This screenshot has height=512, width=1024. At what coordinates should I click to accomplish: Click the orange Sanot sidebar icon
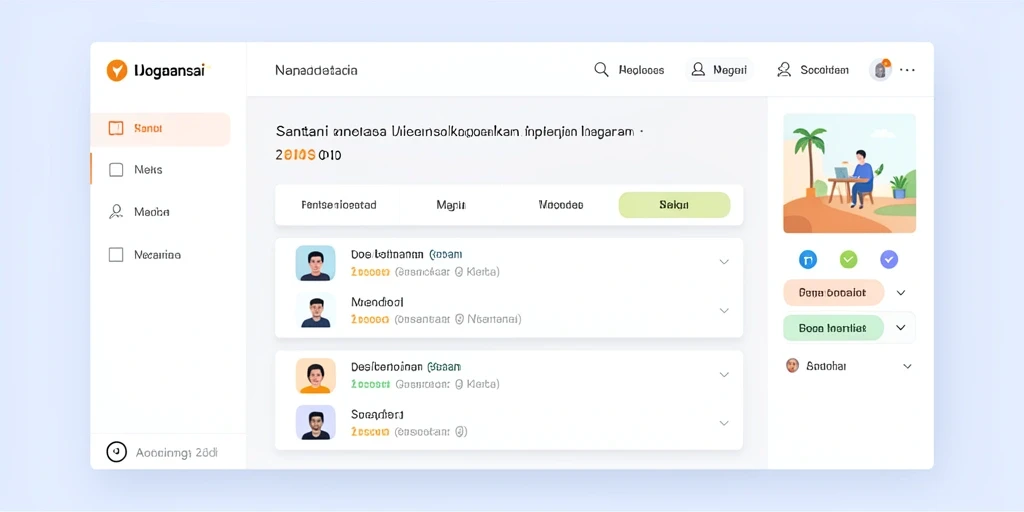tap(116, 128)
